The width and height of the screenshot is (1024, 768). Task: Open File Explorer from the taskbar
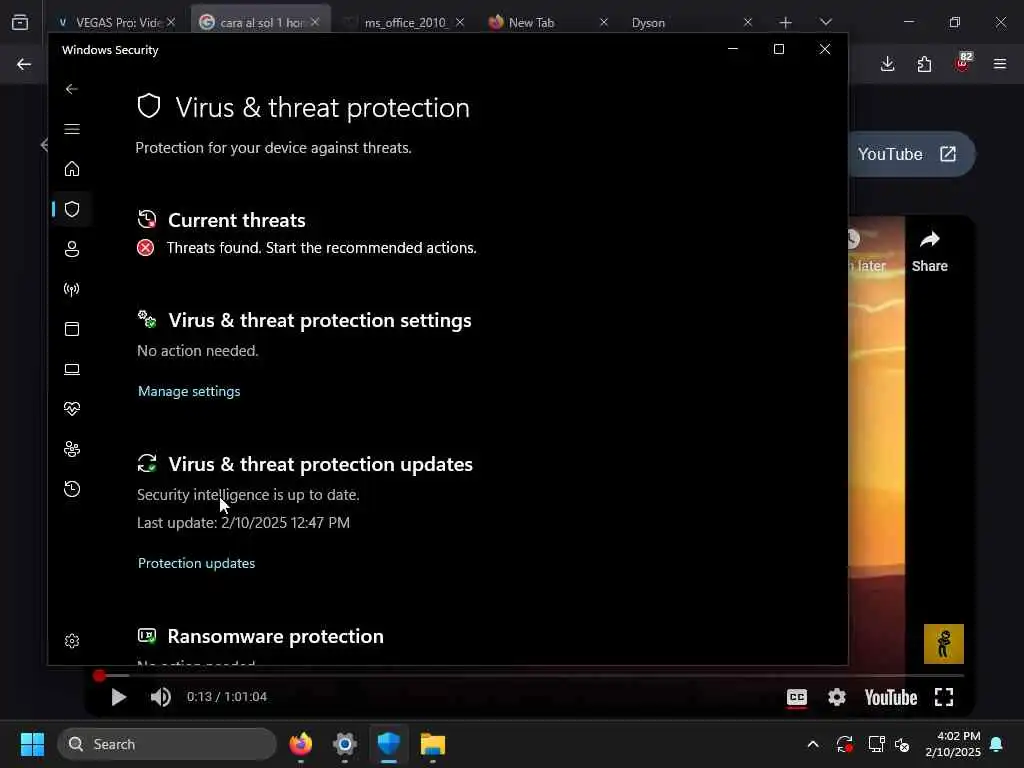(x=432, y=744)
